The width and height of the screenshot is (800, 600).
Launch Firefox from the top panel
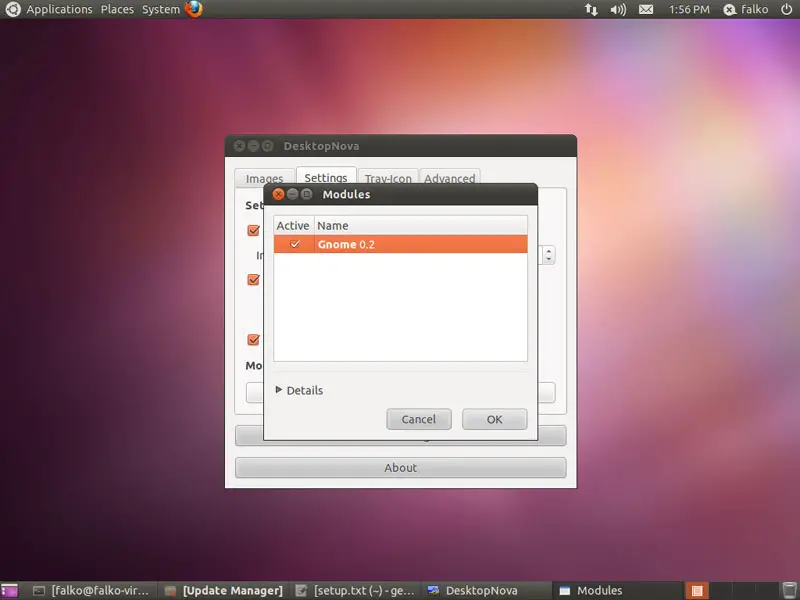193,9
